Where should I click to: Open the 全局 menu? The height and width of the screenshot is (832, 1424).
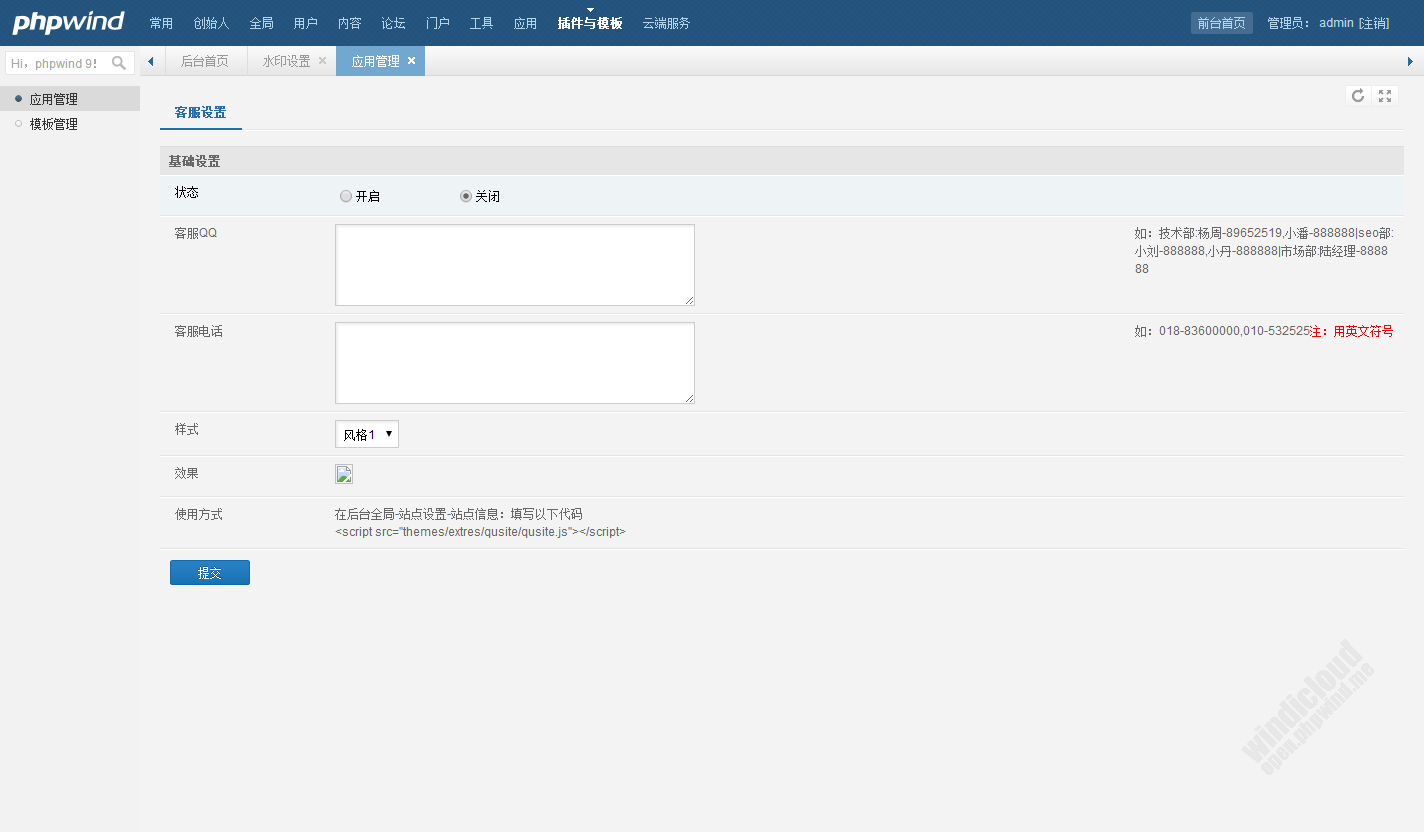tap(261, 23)
